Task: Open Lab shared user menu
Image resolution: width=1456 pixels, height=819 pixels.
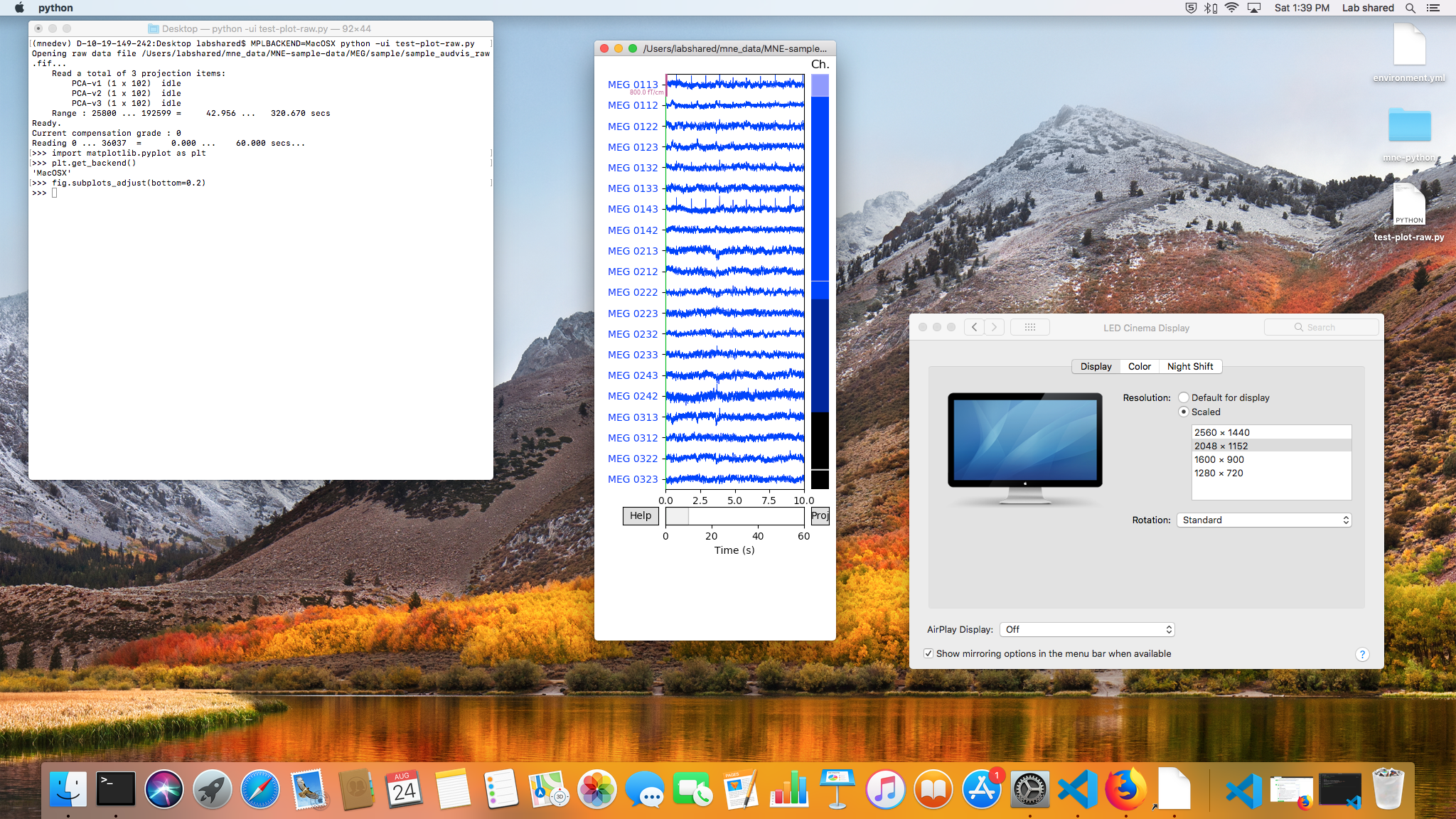Action: 1367,8
